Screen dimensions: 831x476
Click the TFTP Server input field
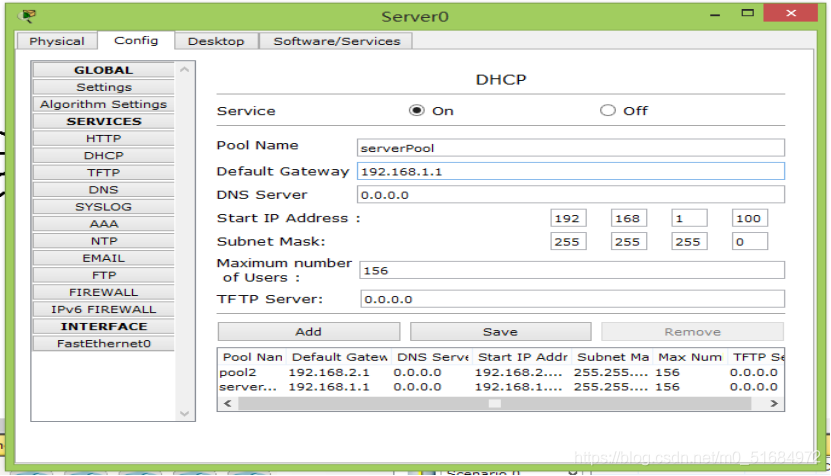pos(572,299)
